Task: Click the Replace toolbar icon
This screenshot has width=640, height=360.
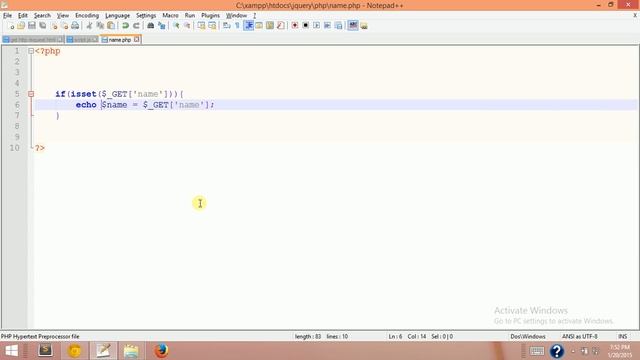Action: click(162, 26)
